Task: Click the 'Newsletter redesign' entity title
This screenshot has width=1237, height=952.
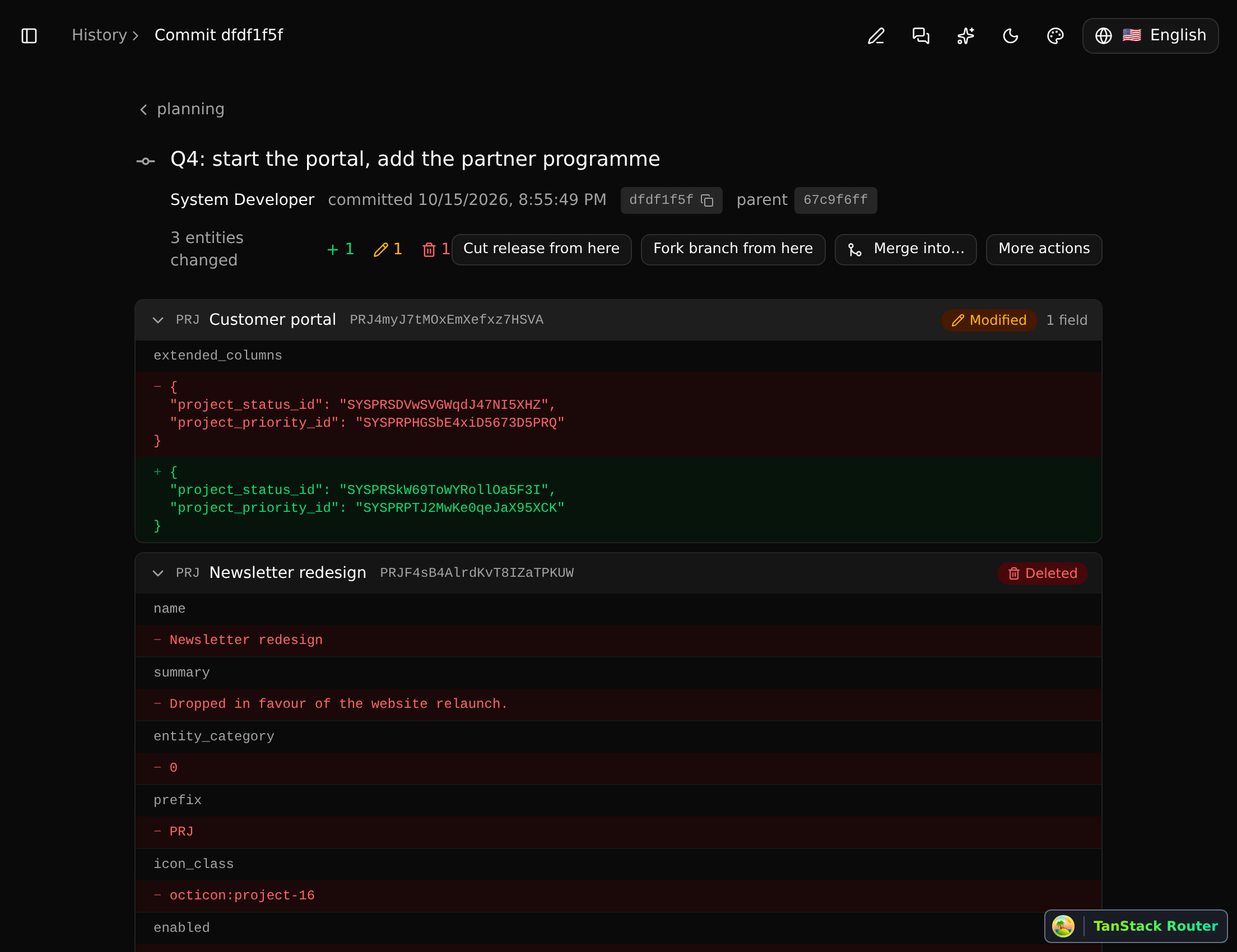Action: pos(288,573)
